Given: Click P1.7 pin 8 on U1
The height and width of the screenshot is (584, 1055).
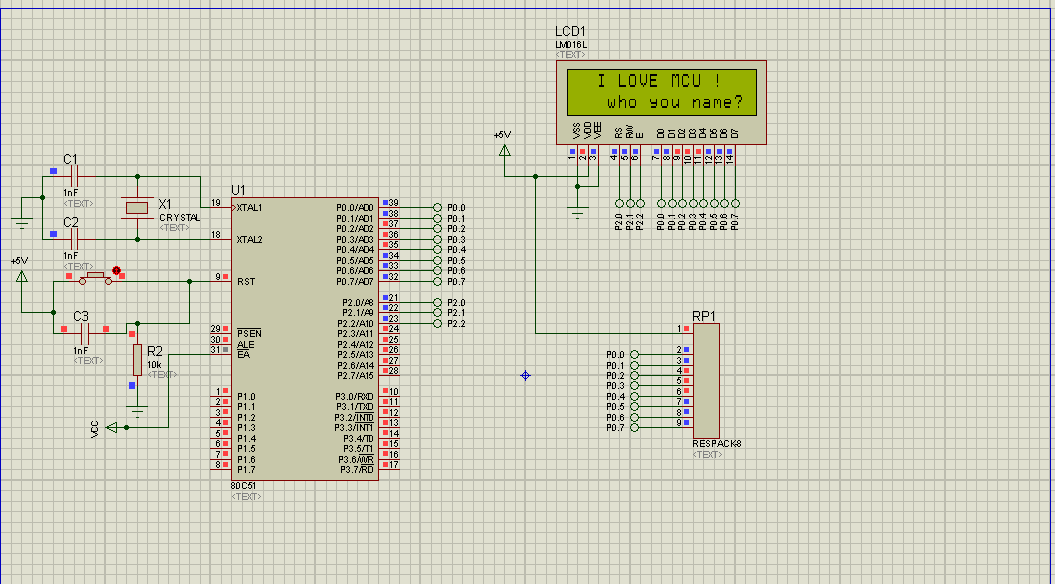Looking at the screenshot, I should [x=221, y=469].
